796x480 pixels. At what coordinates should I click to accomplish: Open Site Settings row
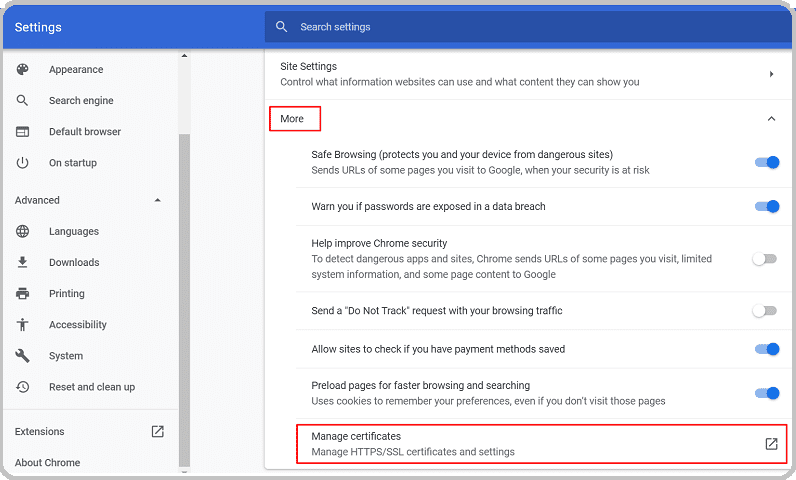[528, 74]
